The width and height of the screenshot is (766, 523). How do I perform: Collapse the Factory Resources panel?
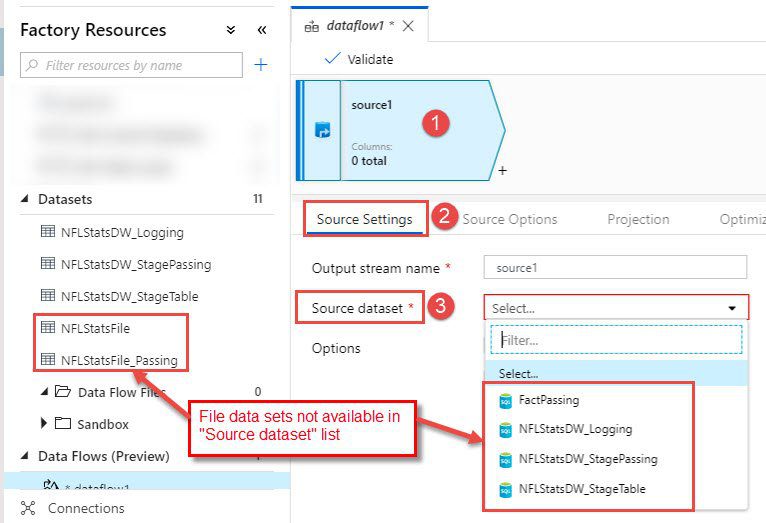tap(262, 30)
